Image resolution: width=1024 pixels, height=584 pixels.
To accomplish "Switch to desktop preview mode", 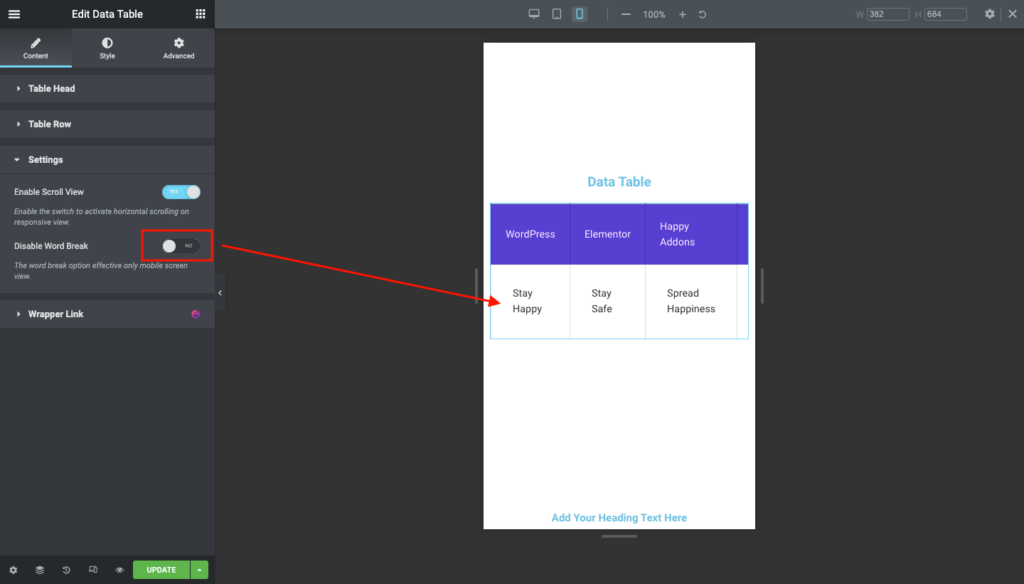I will (x=534, y=14).
